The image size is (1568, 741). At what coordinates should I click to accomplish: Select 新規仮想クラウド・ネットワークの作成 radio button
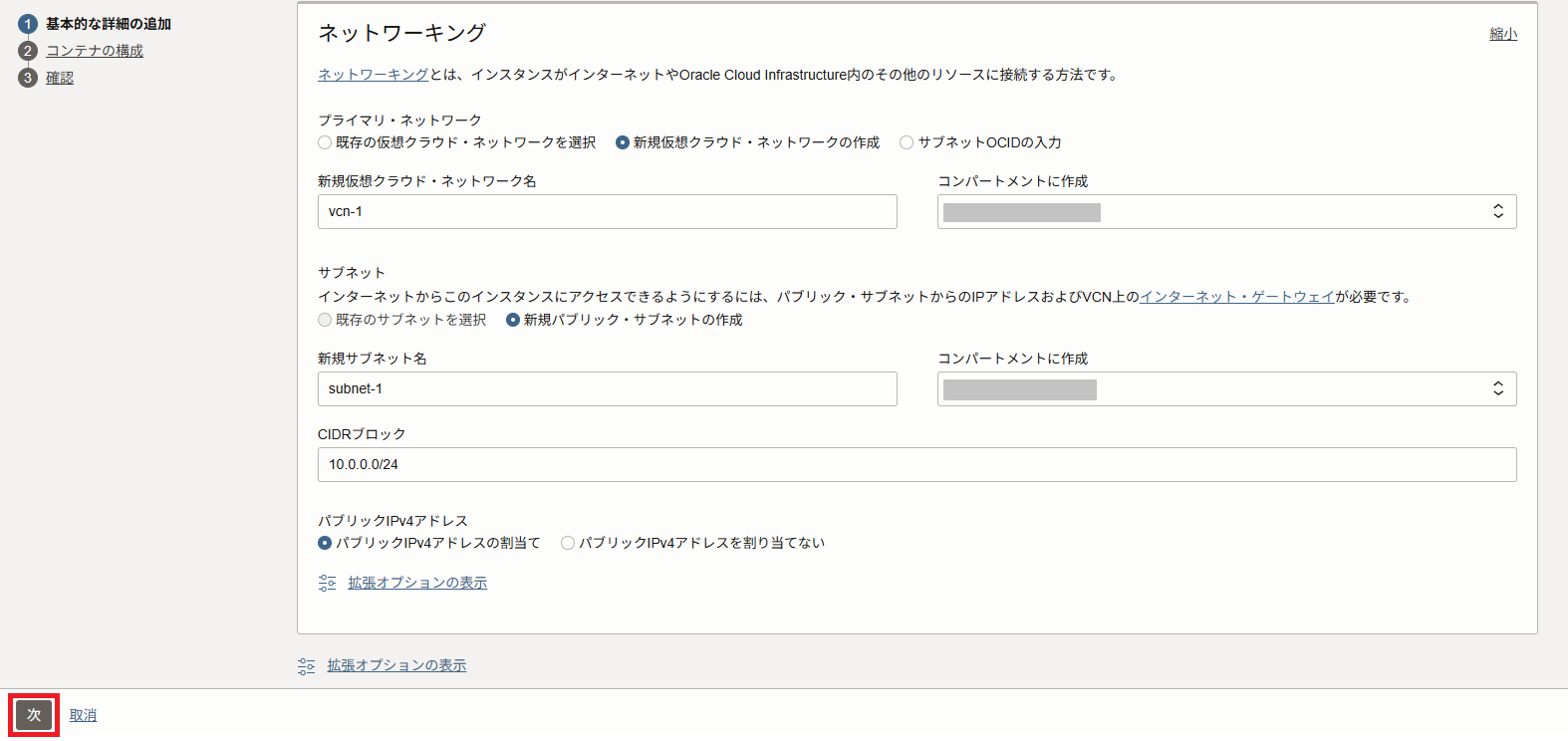pyautogui.click(x=623, y=142)
